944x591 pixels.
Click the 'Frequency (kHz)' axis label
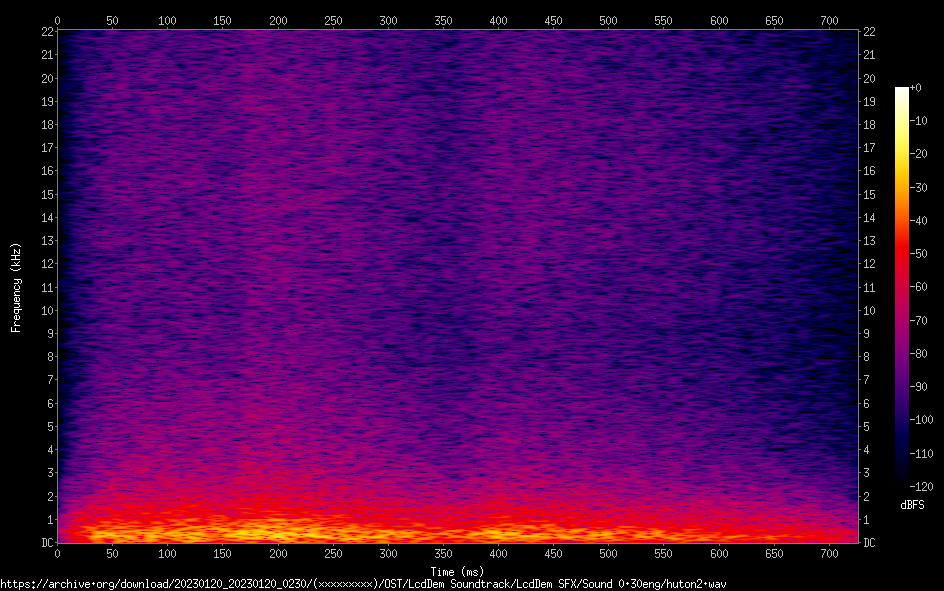16,287
